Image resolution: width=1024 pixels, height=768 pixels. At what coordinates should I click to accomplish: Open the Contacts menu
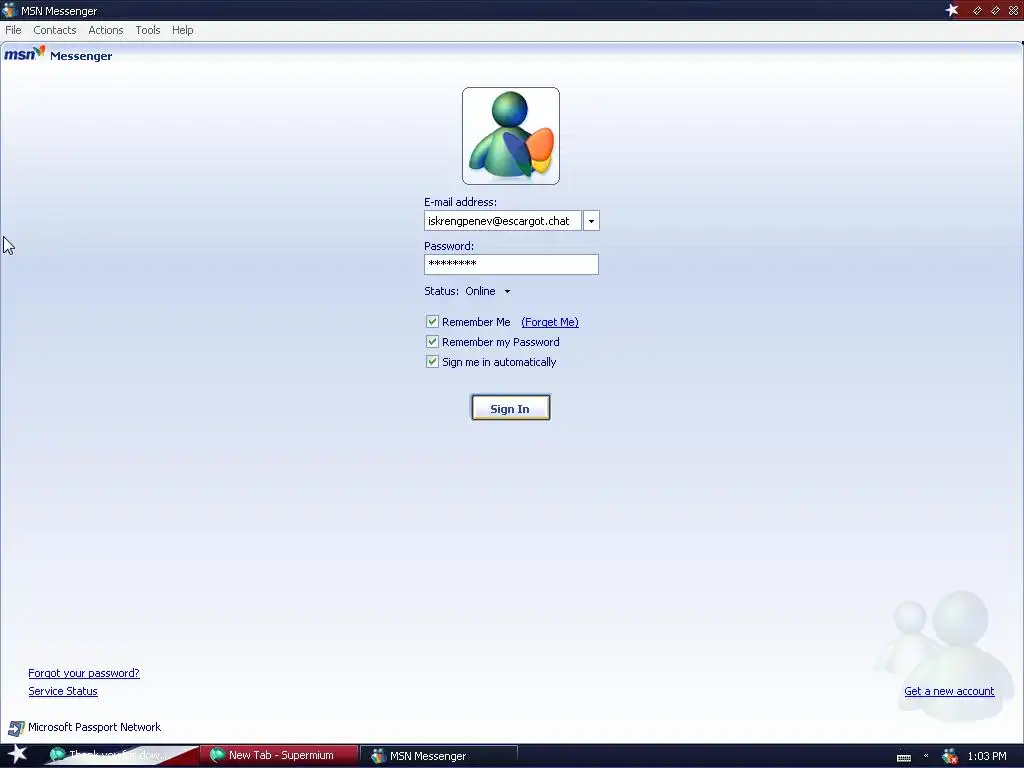[55, 30]
